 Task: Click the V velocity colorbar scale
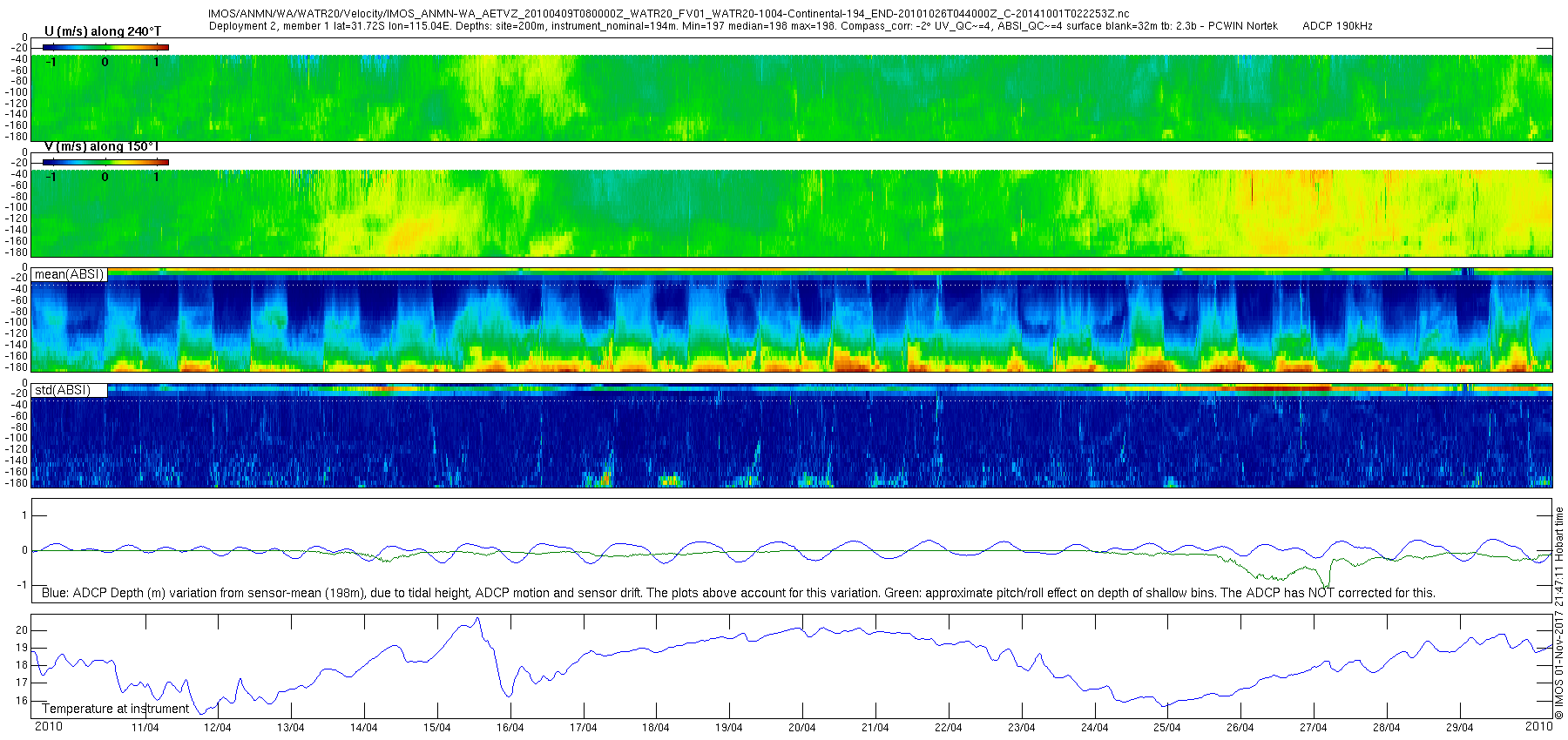[x=105, y=162]
